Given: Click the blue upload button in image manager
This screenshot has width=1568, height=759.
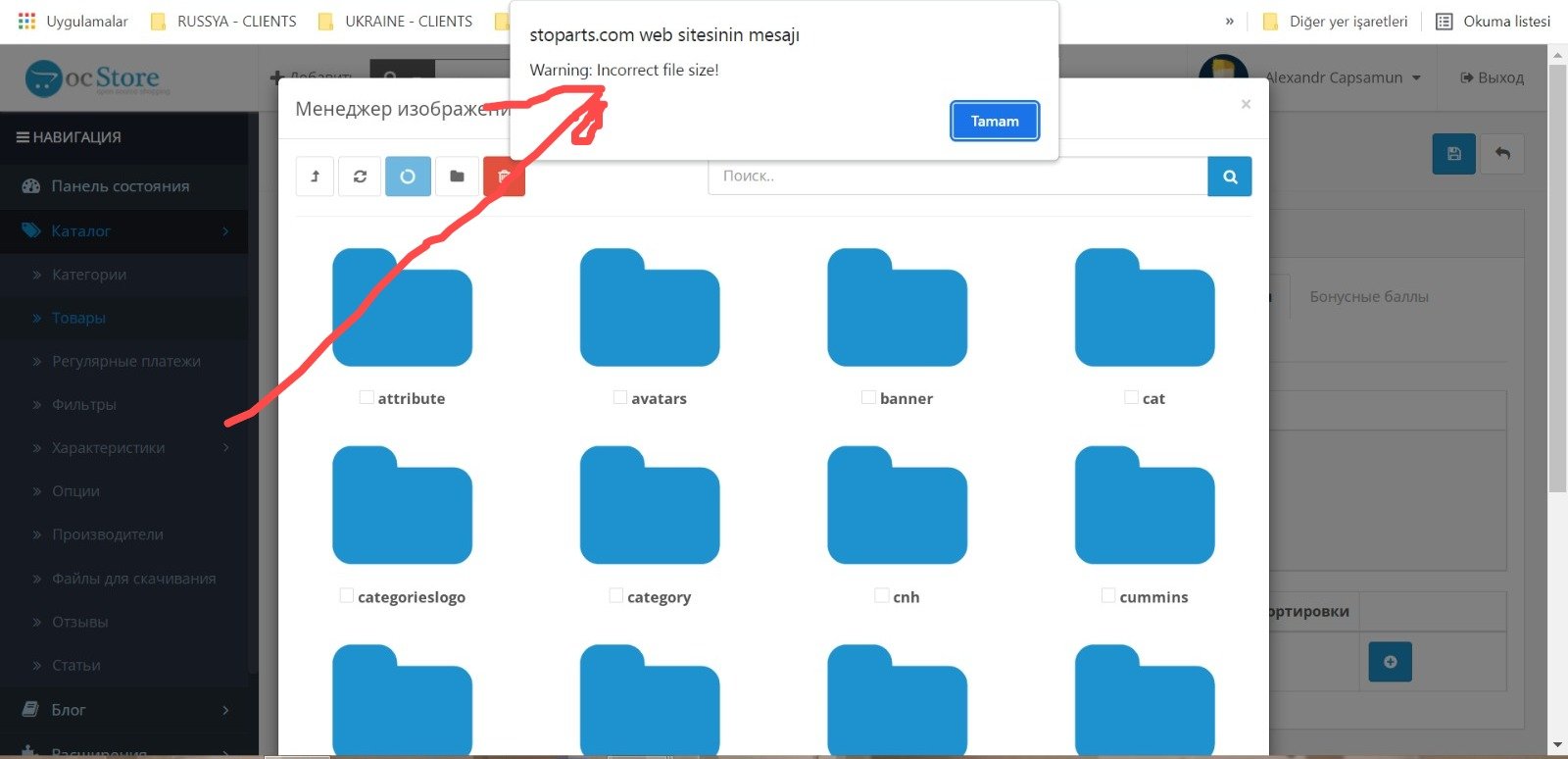Looking at the screenshot, I should pos(408,177).
